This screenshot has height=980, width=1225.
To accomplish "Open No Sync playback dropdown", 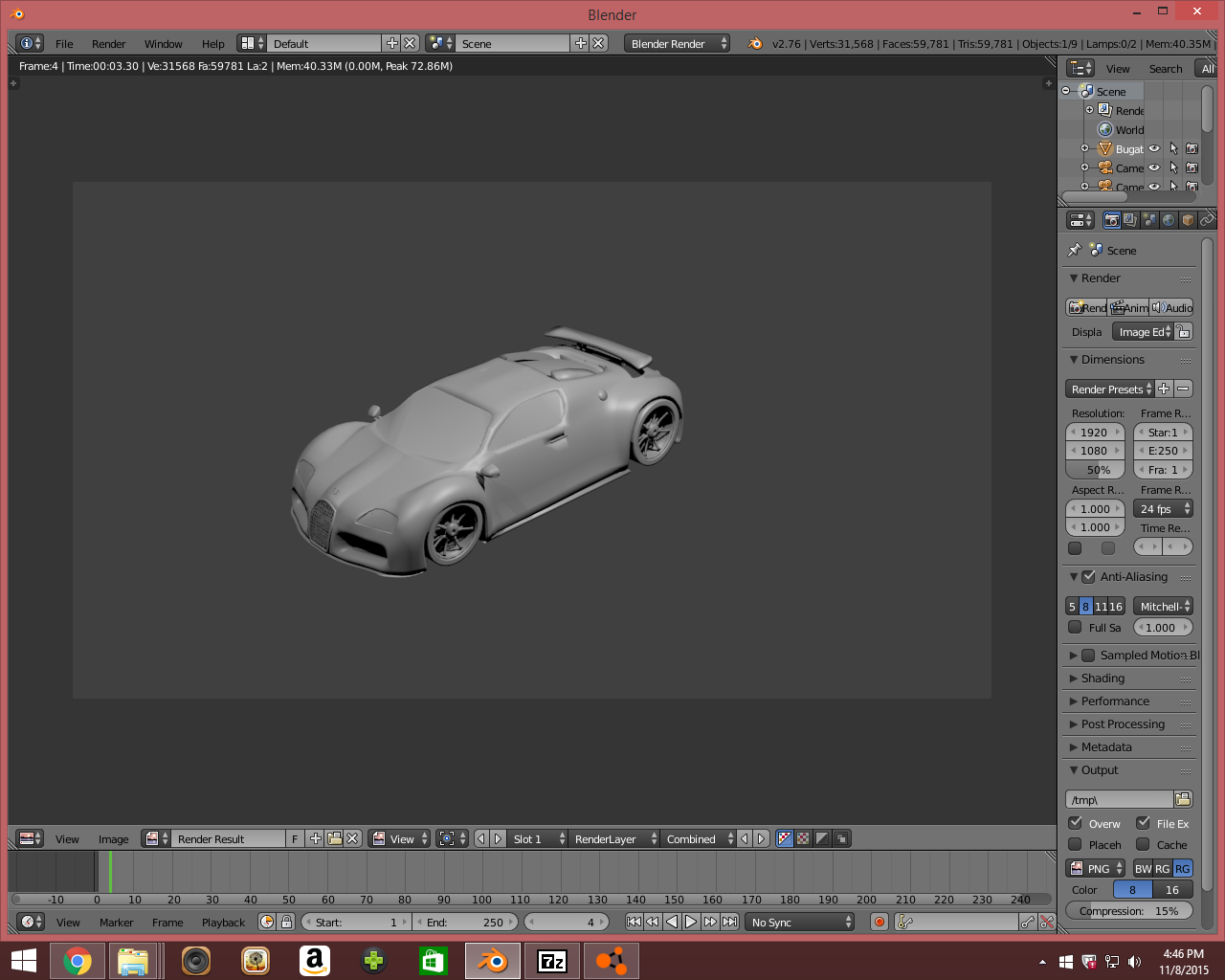I will (x=800, y=922).
